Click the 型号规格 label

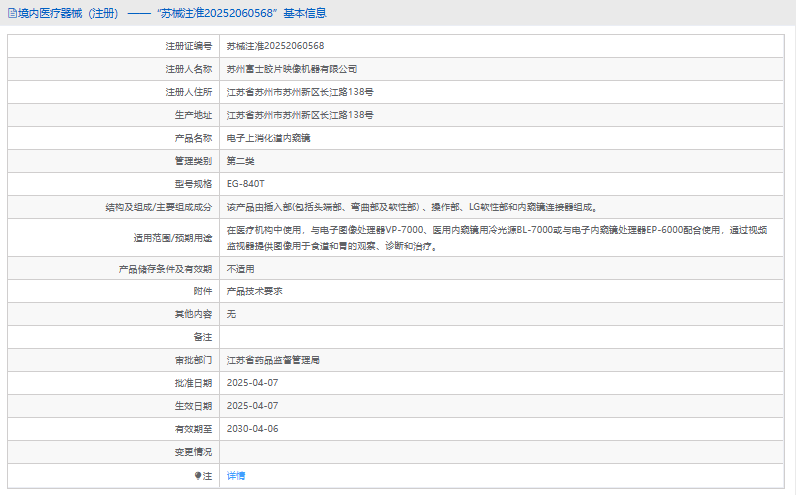[193, 184]
